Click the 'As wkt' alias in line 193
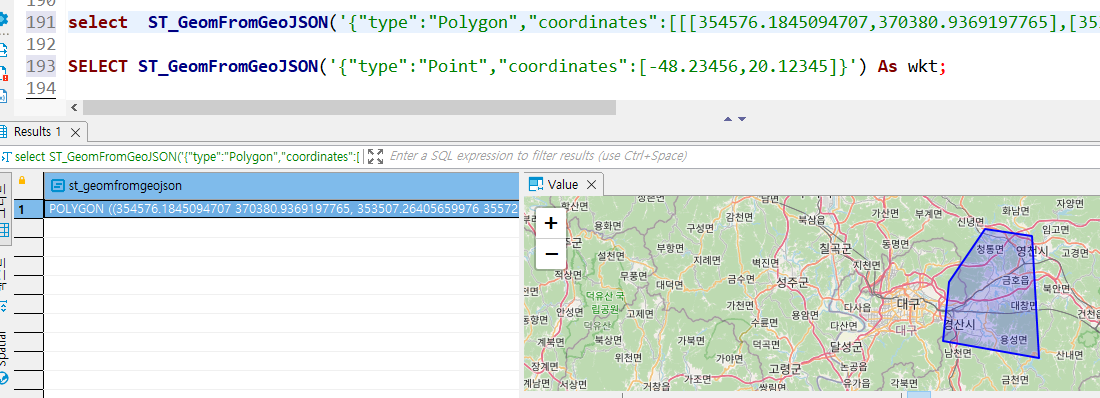 (x=908, y=67)
